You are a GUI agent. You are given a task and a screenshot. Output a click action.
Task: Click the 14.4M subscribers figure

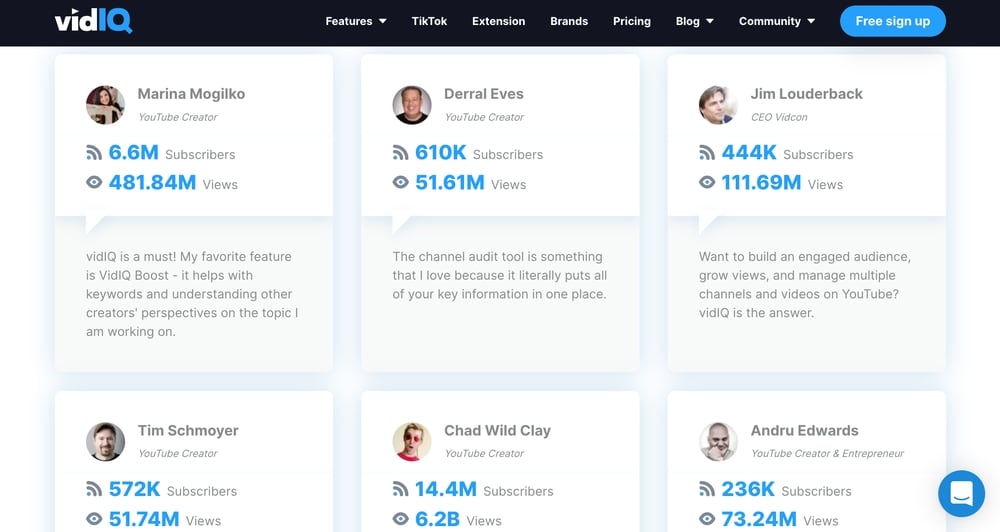click(x=446, y=489)
